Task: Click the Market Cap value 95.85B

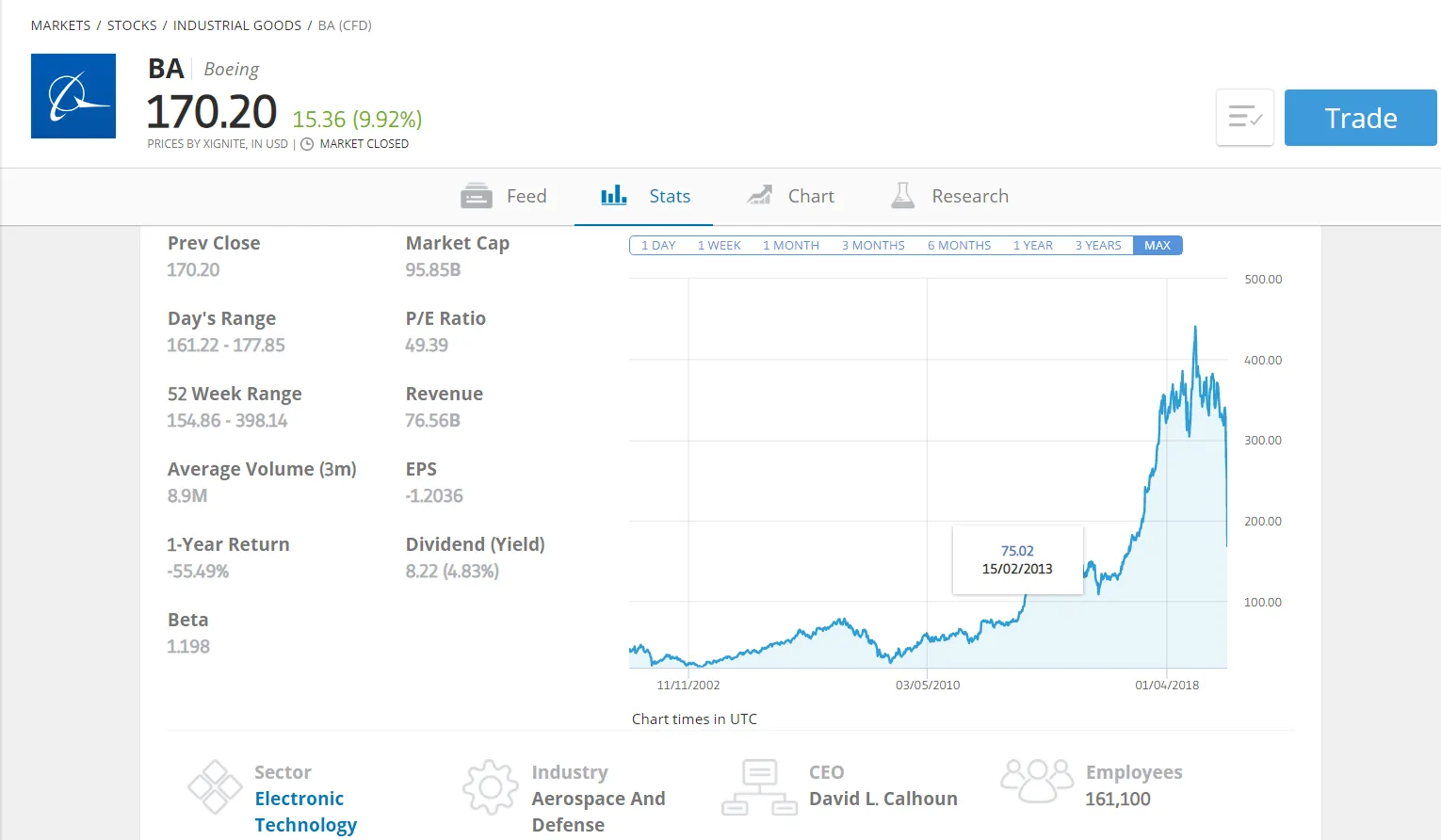Action: 433,270
